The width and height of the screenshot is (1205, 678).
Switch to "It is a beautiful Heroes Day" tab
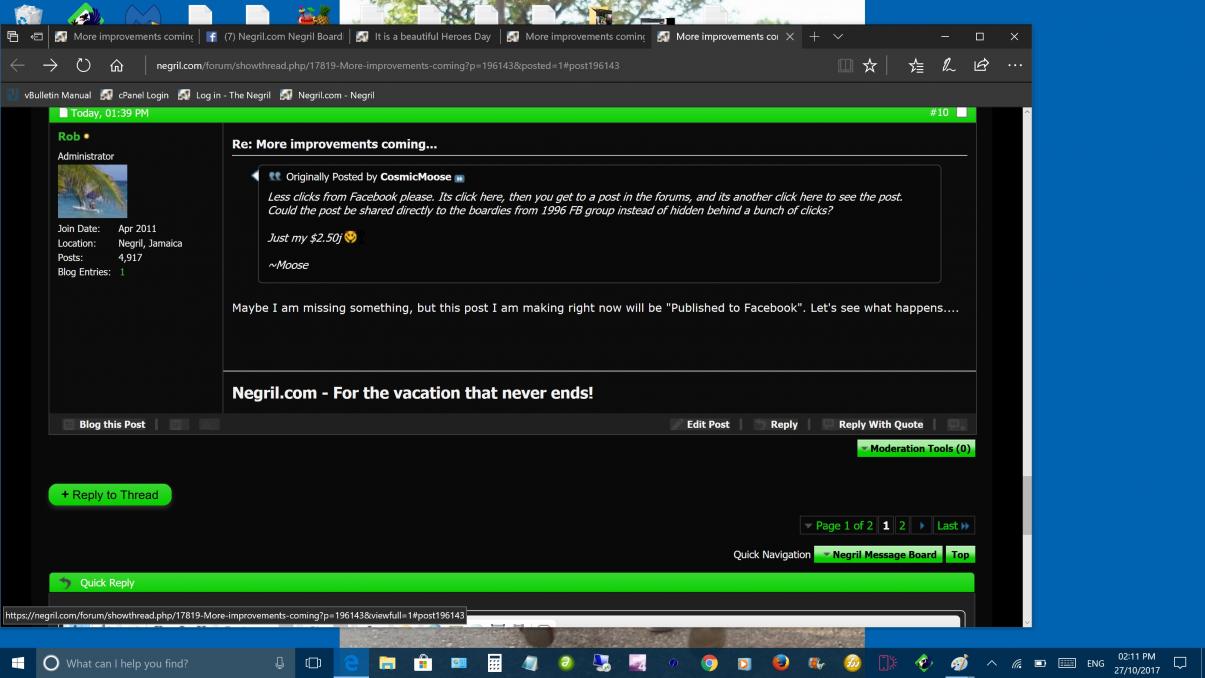(x=424, y=37)
